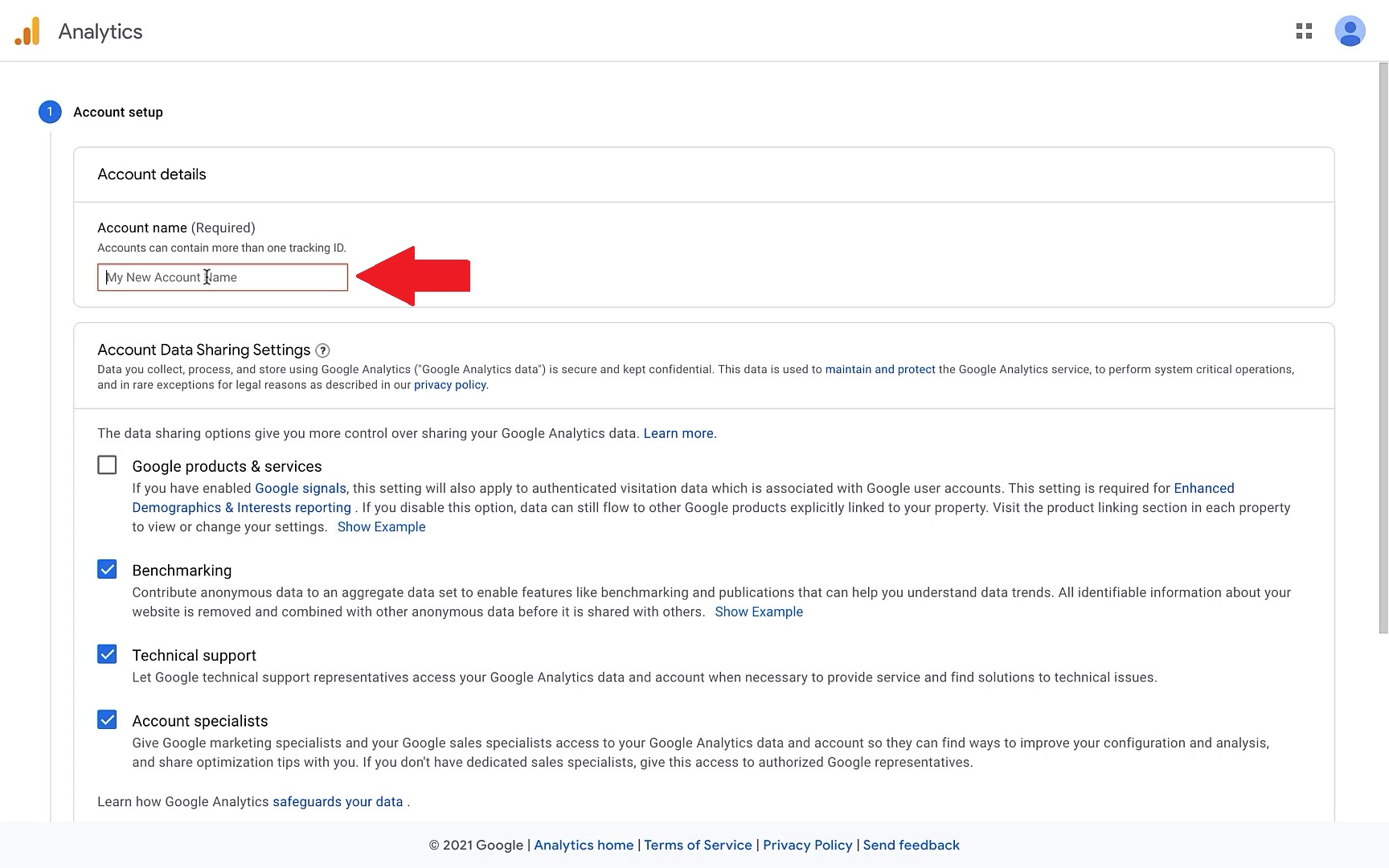Disable the Technical support checkbox
This screenshot has height=868, width=1389.
tap(107, 654)
